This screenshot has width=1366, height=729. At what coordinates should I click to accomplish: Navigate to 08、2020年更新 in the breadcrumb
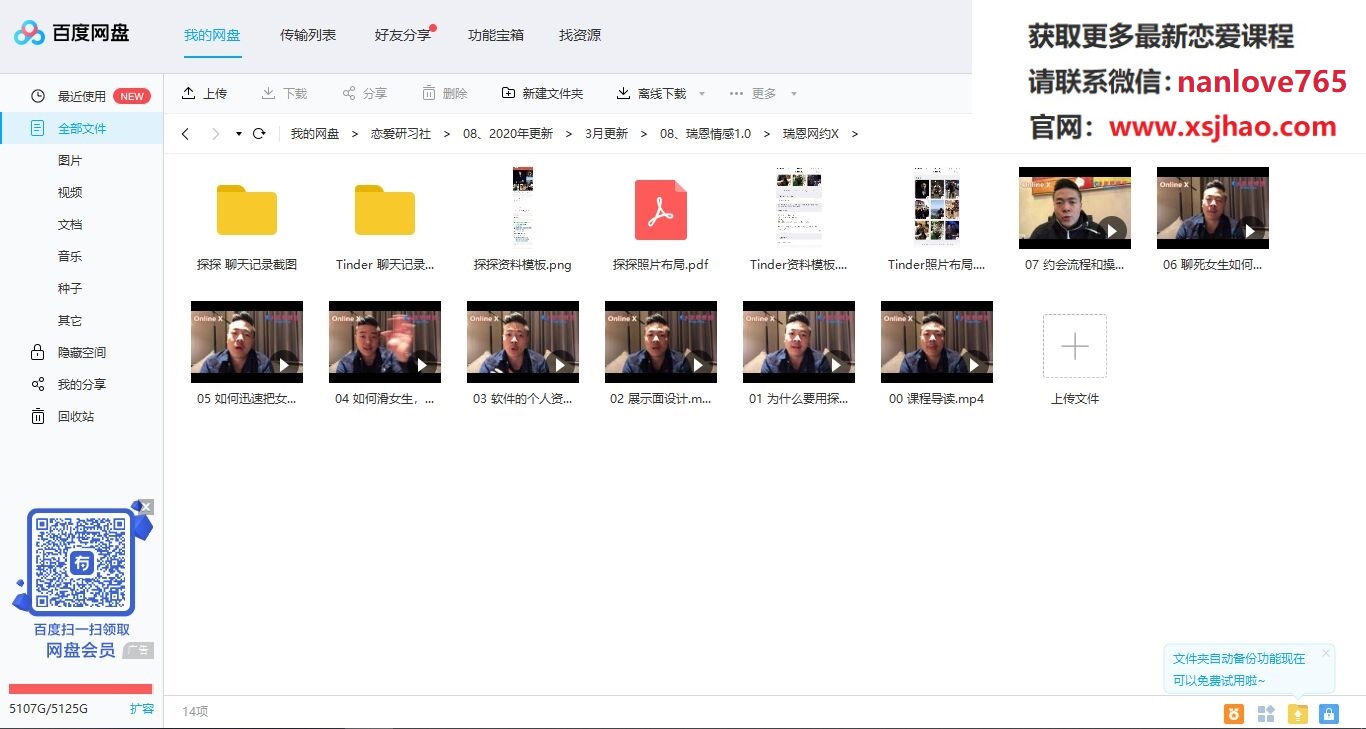pyautogui.click(x=508, y=133)
